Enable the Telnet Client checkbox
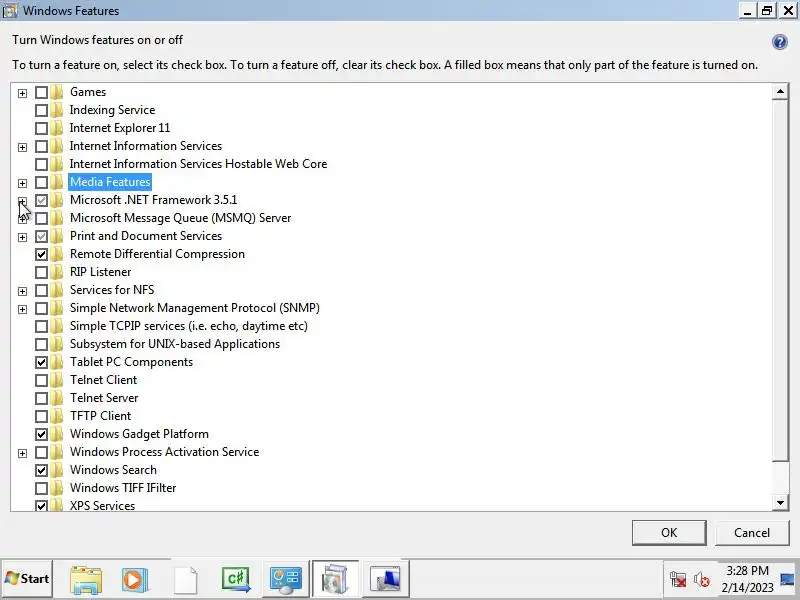This screenshot has width=800, height=600. coord(41,380)
